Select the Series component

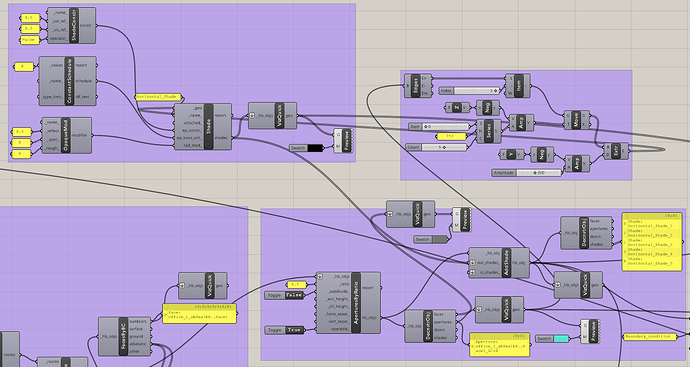489,131
